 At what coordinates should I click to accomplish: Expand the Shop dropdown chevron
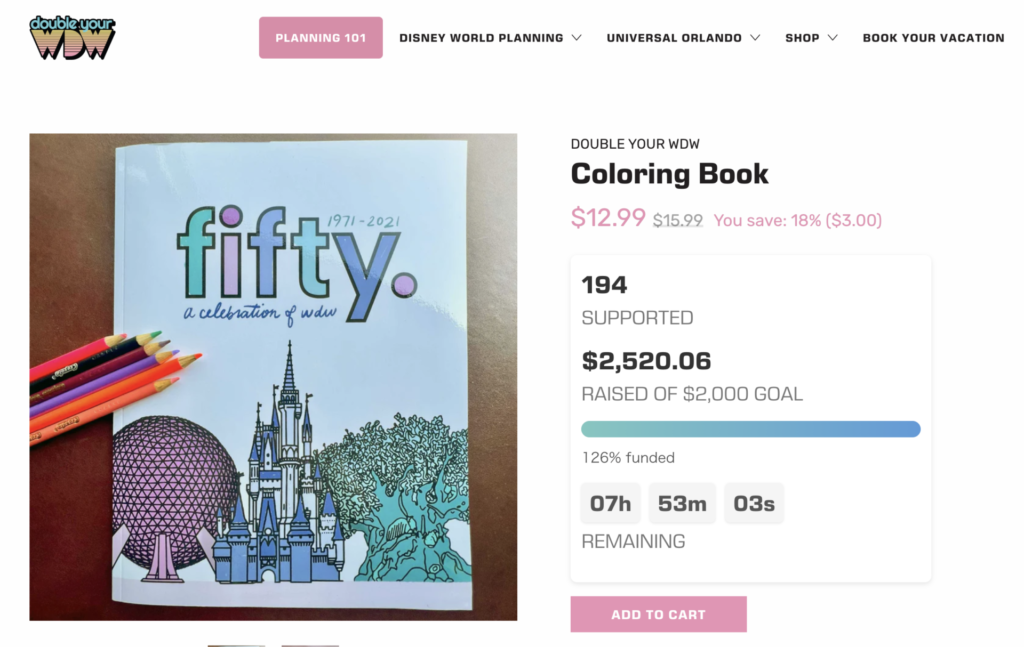[833, 38]
